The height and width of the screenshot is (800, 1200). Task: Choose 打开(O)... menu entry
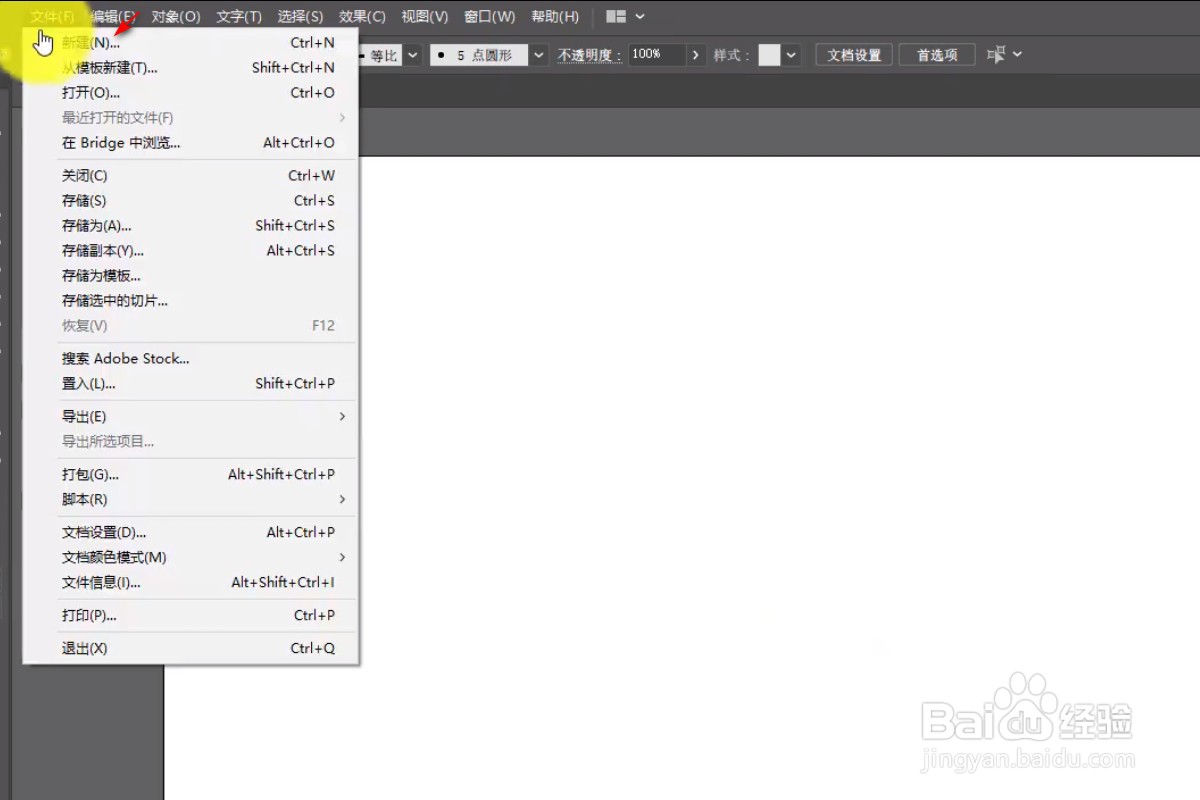click(190, 93)
